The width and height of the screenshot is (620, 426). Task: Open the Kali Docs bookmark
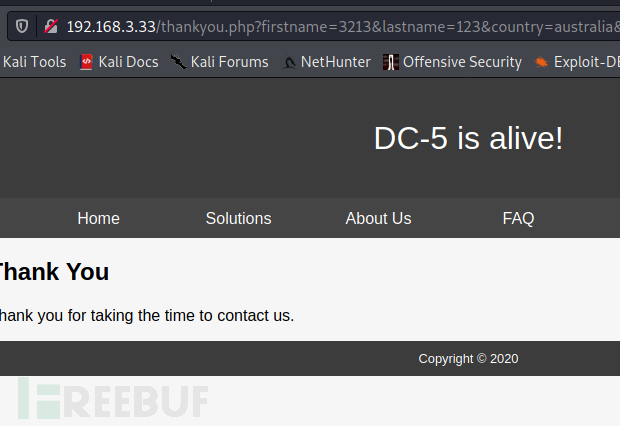click(x=119, y=62)
